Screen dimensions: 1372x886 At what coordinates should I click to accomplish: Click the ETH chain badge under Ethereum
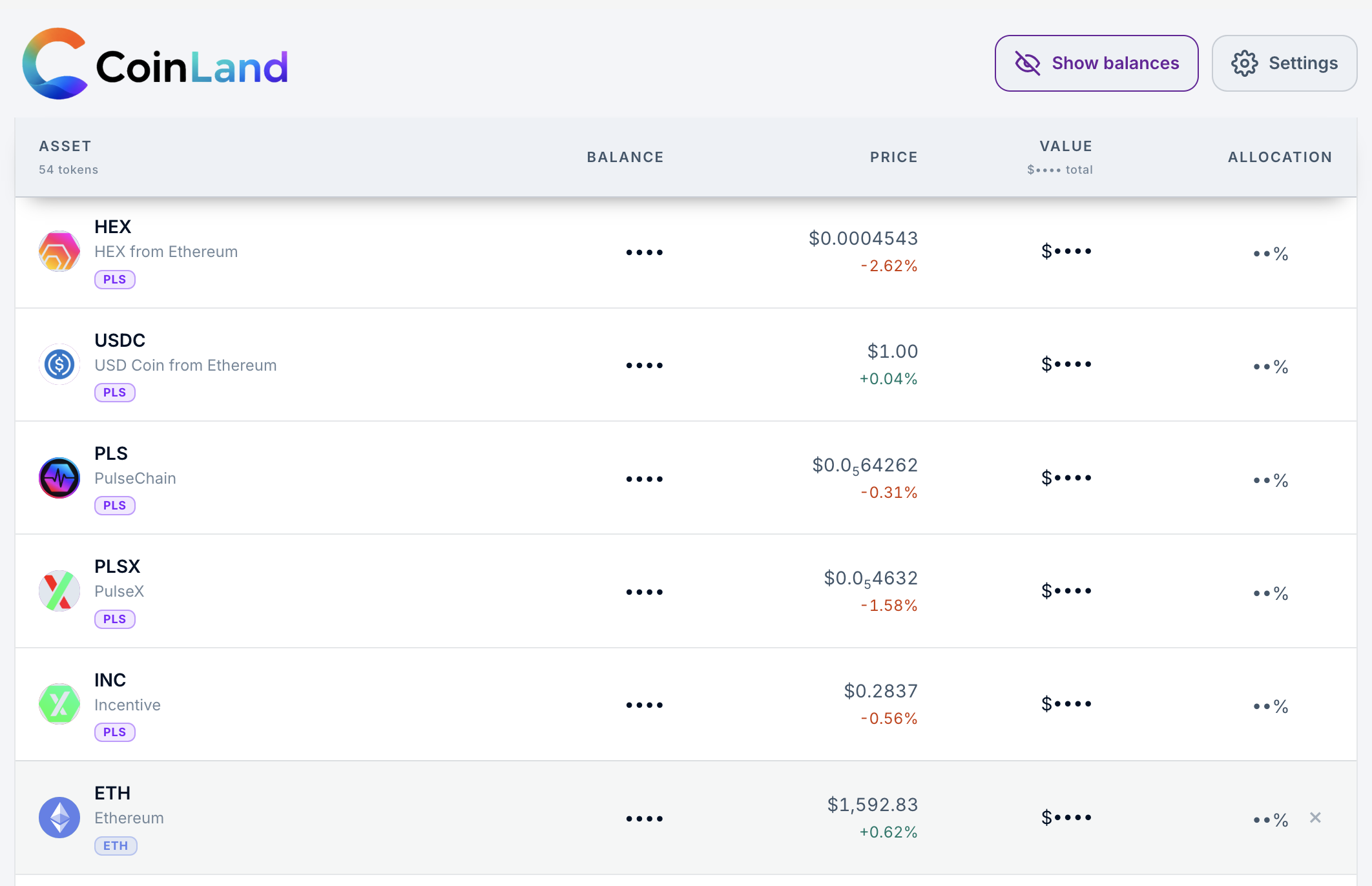tap(116, 846)
